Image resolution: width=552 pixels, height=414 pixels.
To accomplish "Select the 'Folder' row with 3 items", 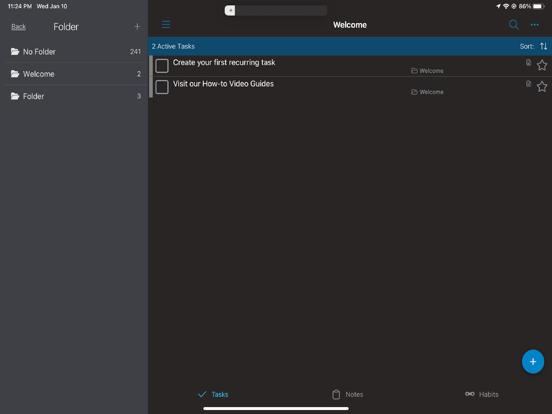I will pos(74,96).
